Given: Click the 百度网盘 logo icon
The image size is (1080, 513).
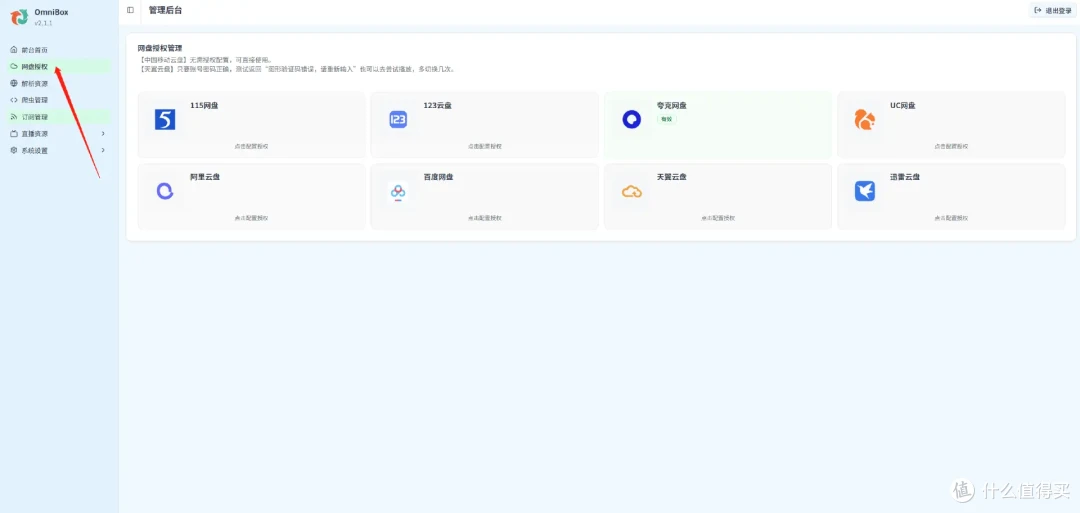Looking at the screenshot, I should click(x=398, y=191).
